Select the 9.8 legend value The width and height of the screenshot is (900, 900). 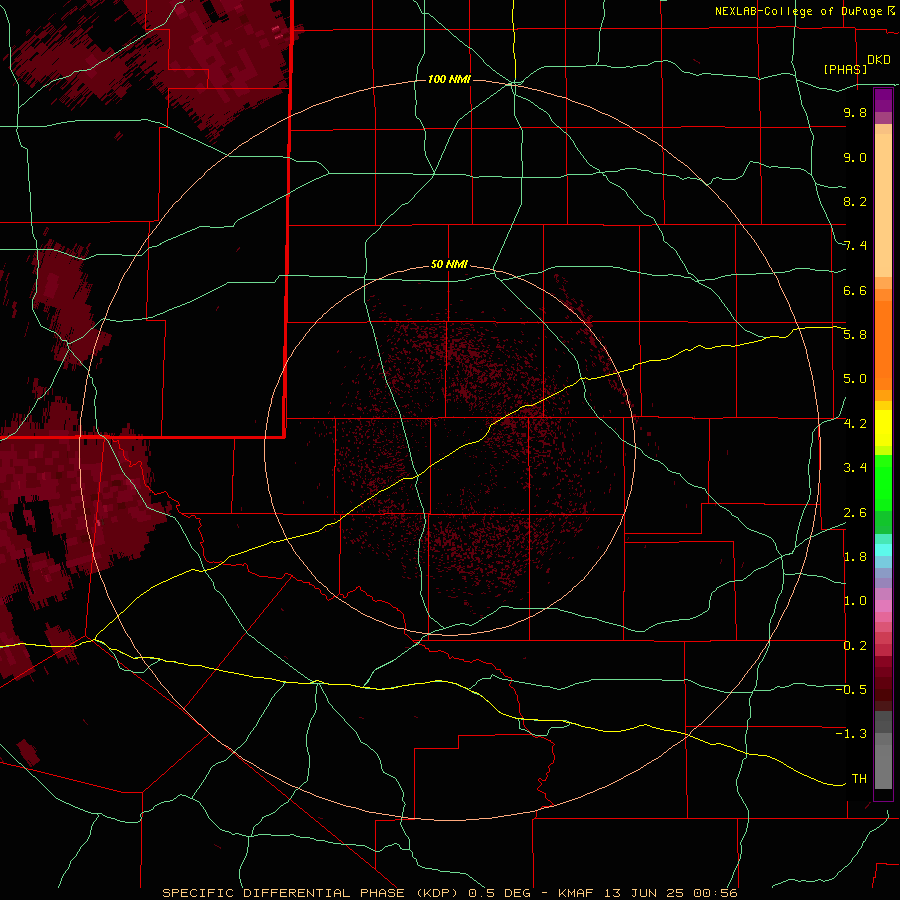coord(855,112)
